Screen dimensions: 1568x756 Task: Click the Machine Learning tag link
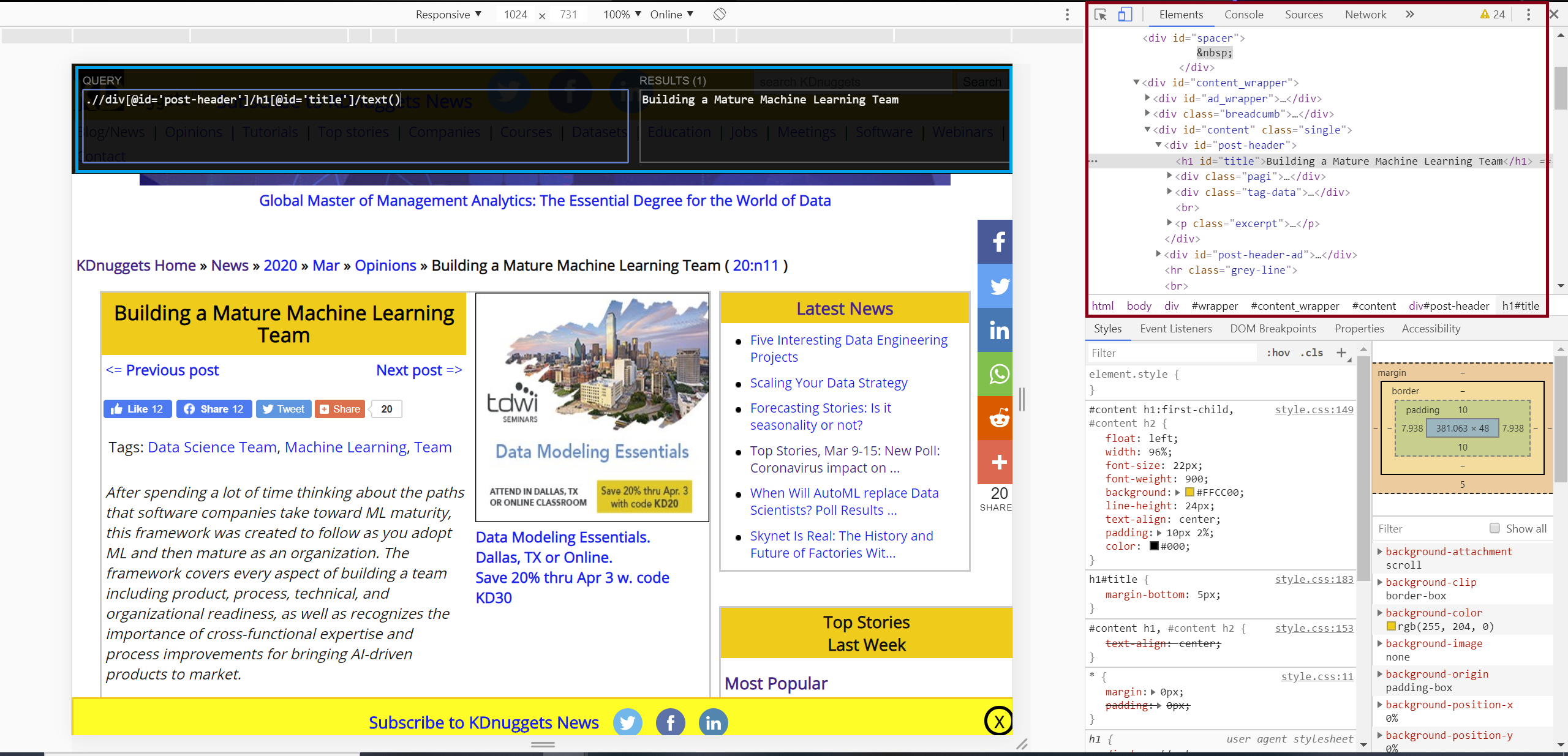pos(345,447)
